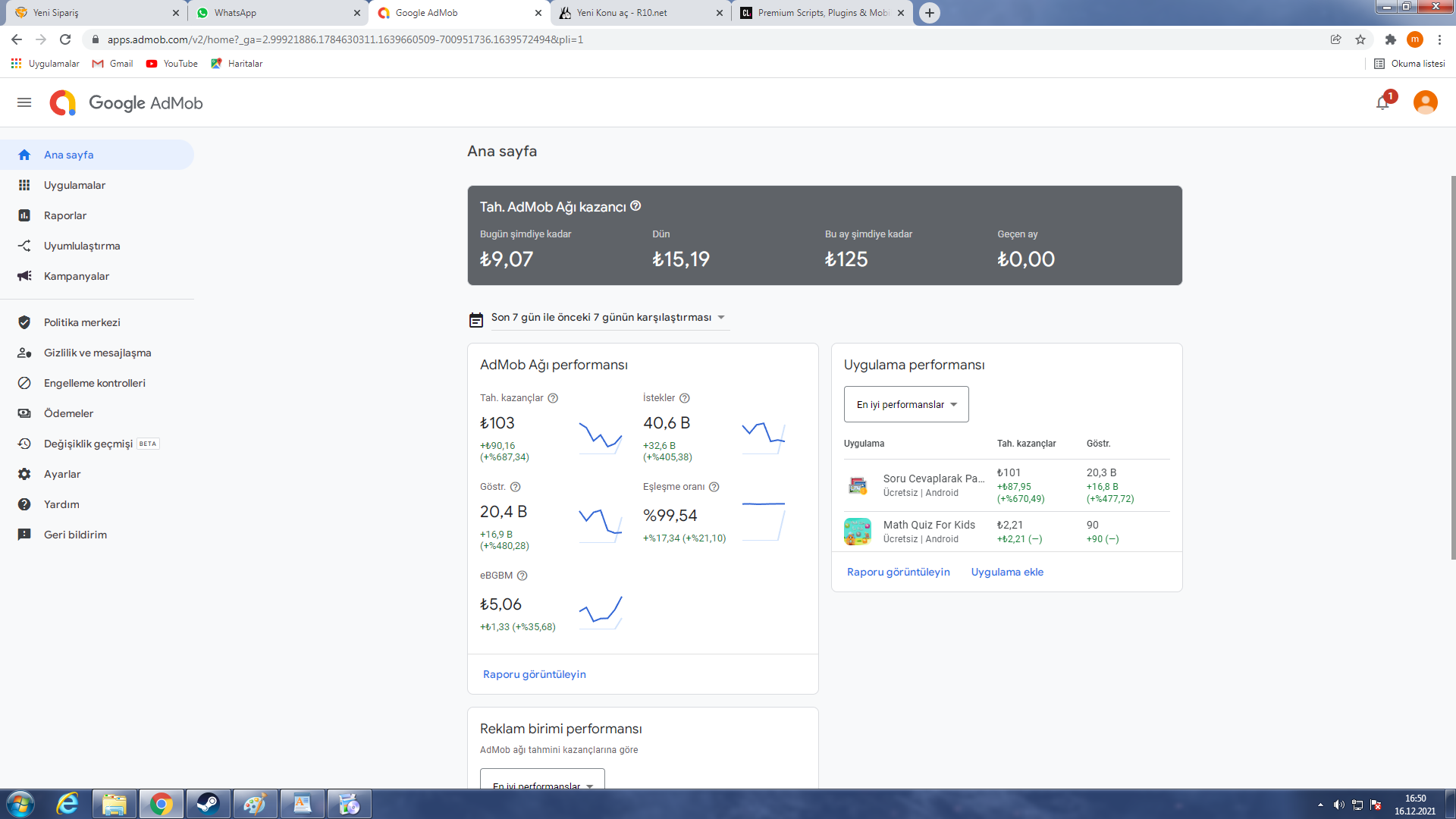Open Politika merkezi in the sidebar
This screenshot has height=819, width=1456.
97,322
